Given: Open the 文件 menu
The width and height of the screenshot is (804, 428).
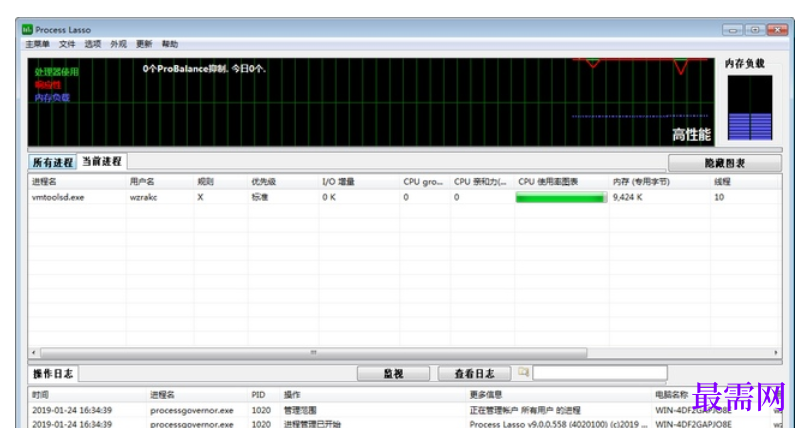Looking at the screenshot, I should 67,44.
